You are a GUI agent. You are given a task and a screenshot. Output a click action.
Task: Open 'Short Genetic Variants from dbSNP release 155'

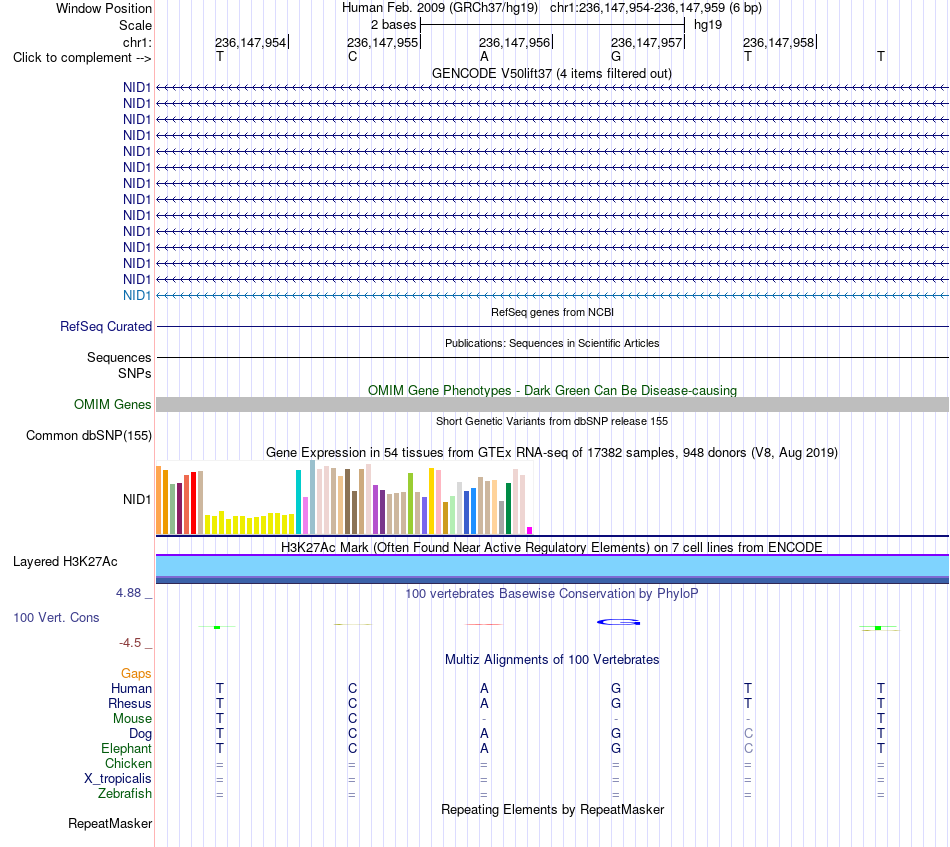552,421
